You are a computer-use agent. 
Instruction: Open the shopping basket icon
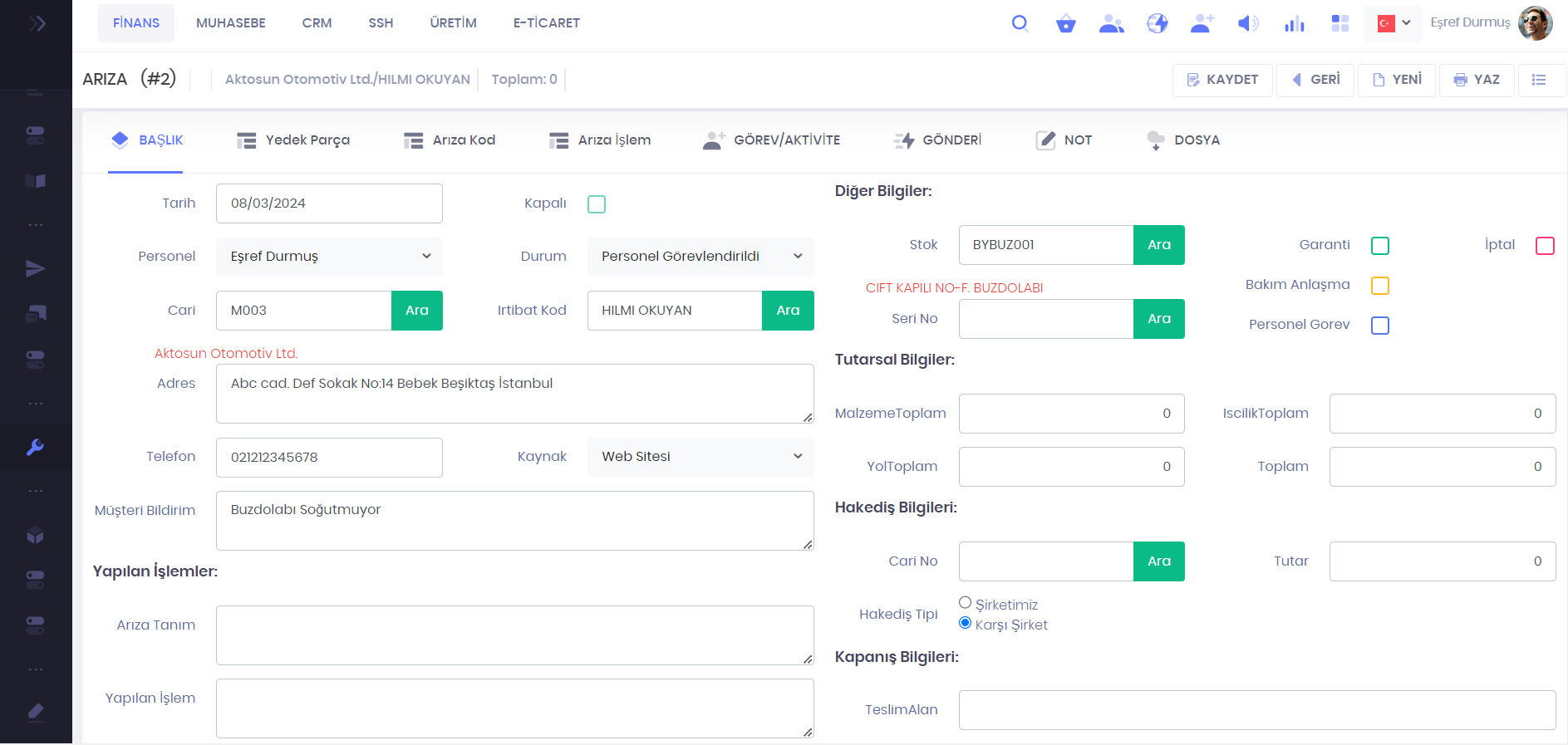[x=1065, y=23]
